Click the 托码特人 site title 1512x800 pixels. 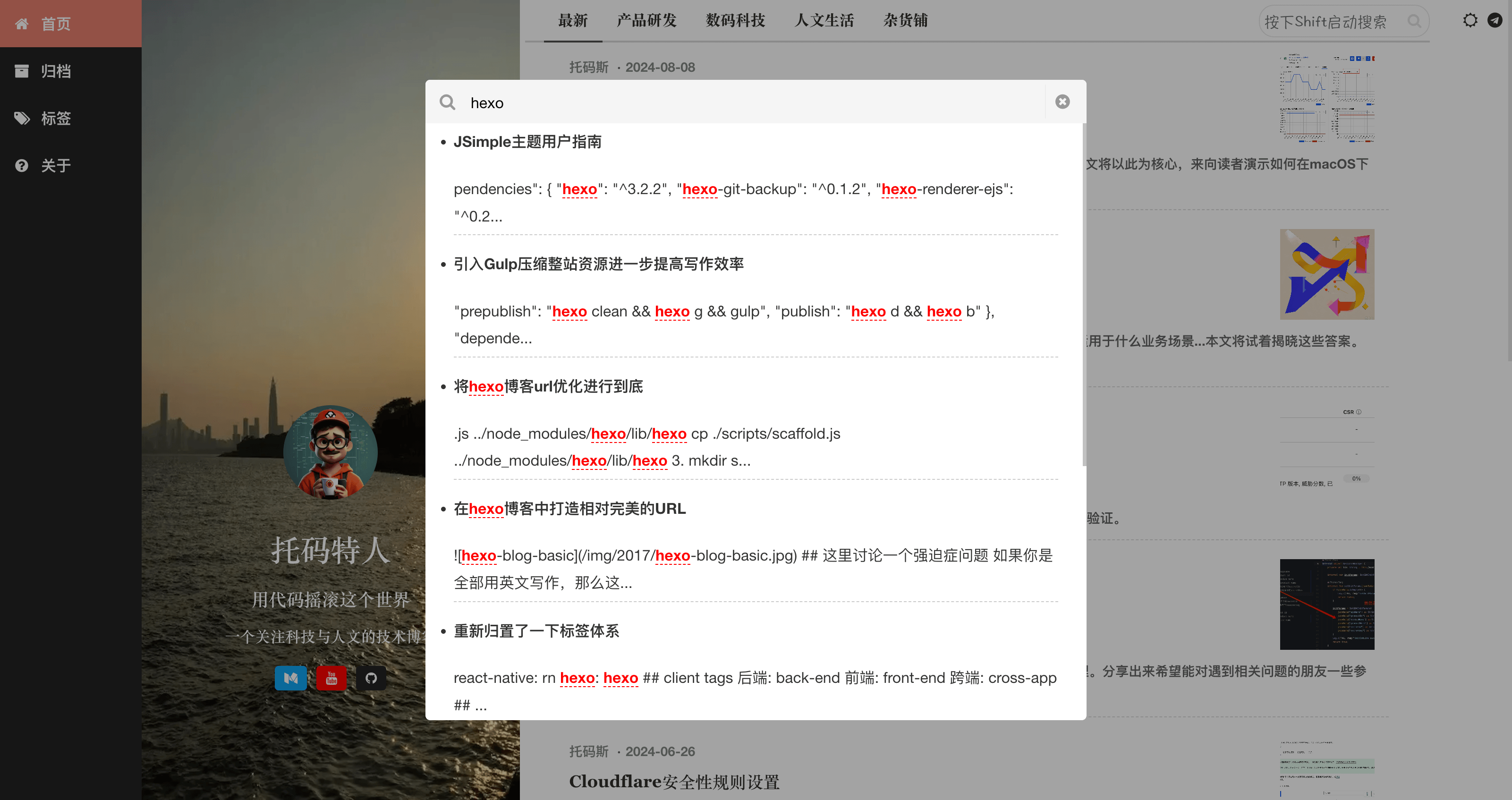(331, 551)
